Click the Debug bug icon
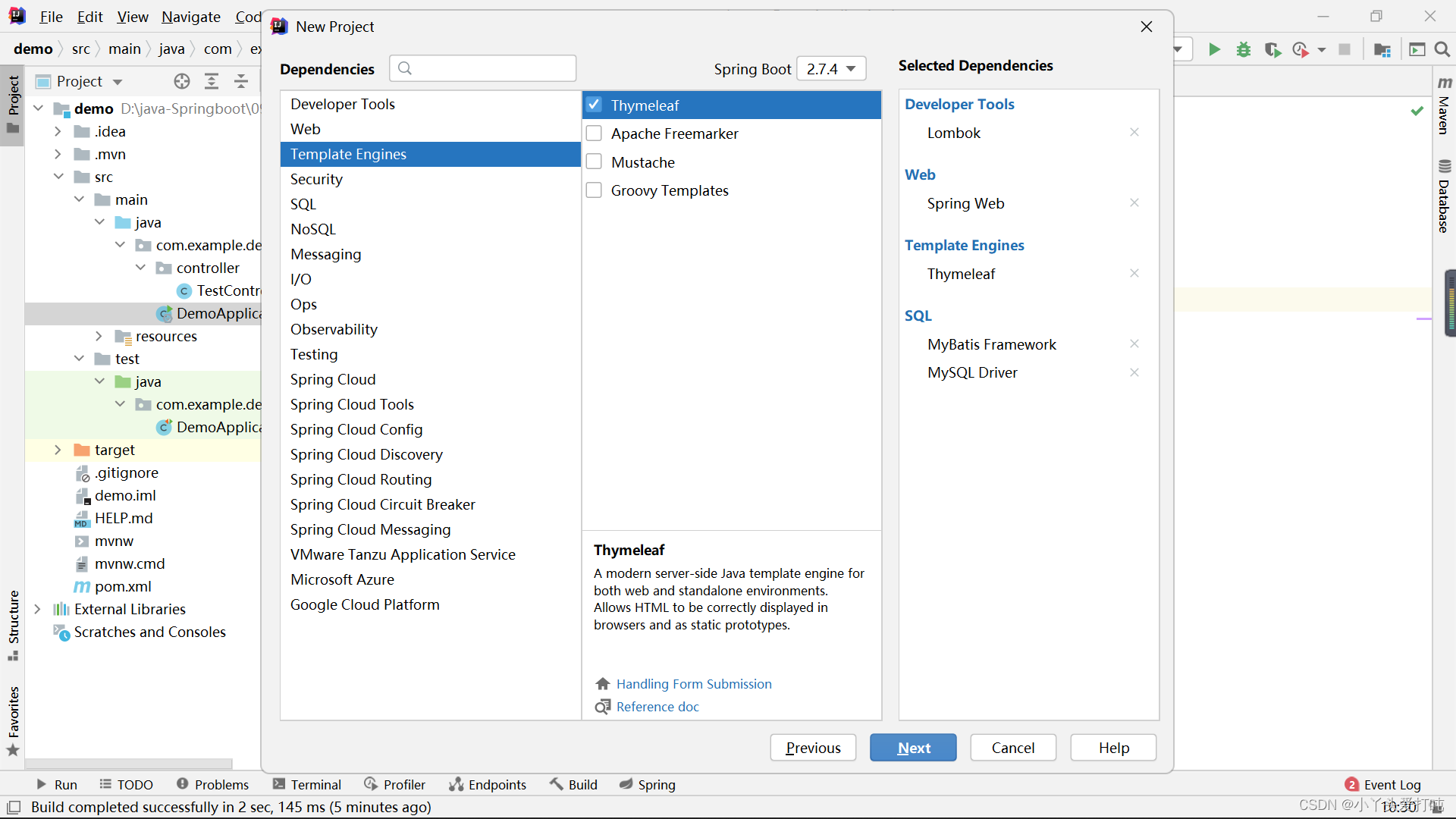 point(1244,49)
